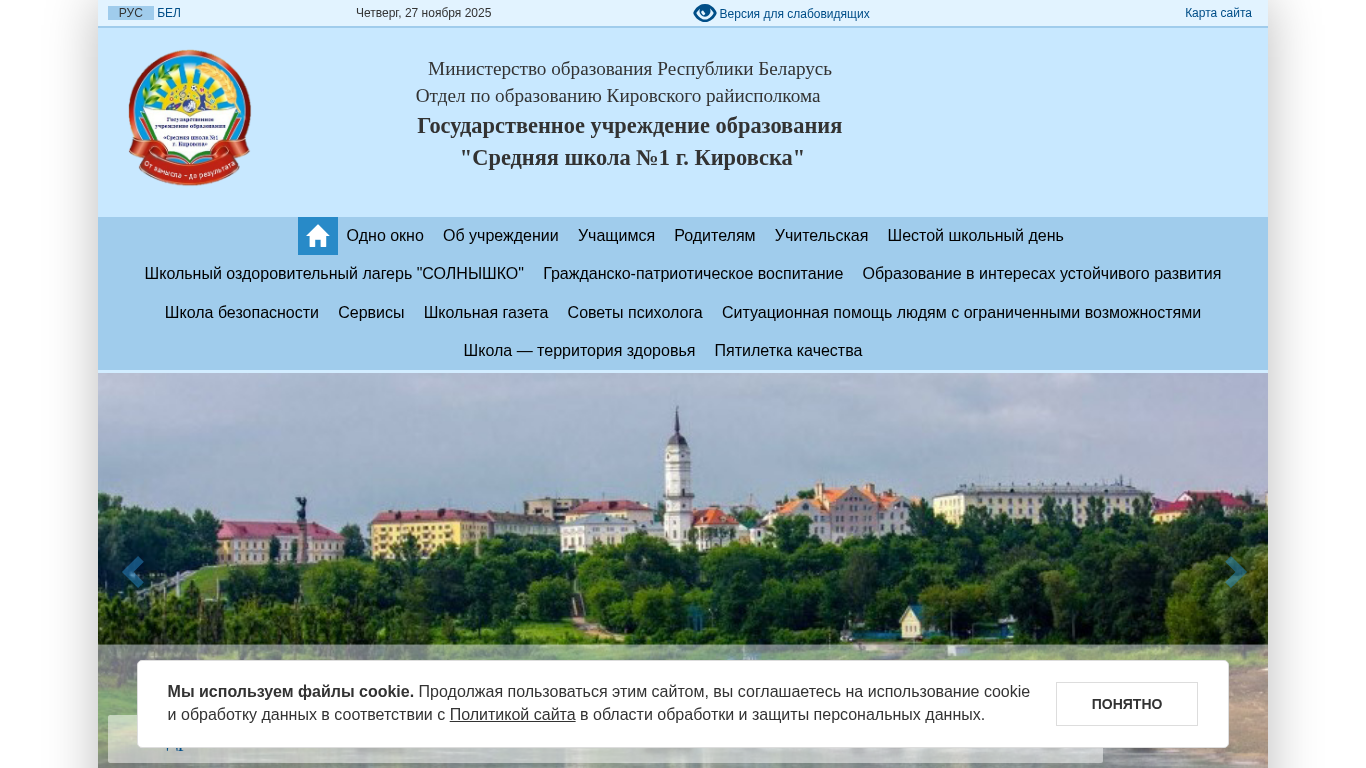This screenshot has width=1366, height=768.
Task: Open the Учащимся menu
Action: [x=616, y=236]
